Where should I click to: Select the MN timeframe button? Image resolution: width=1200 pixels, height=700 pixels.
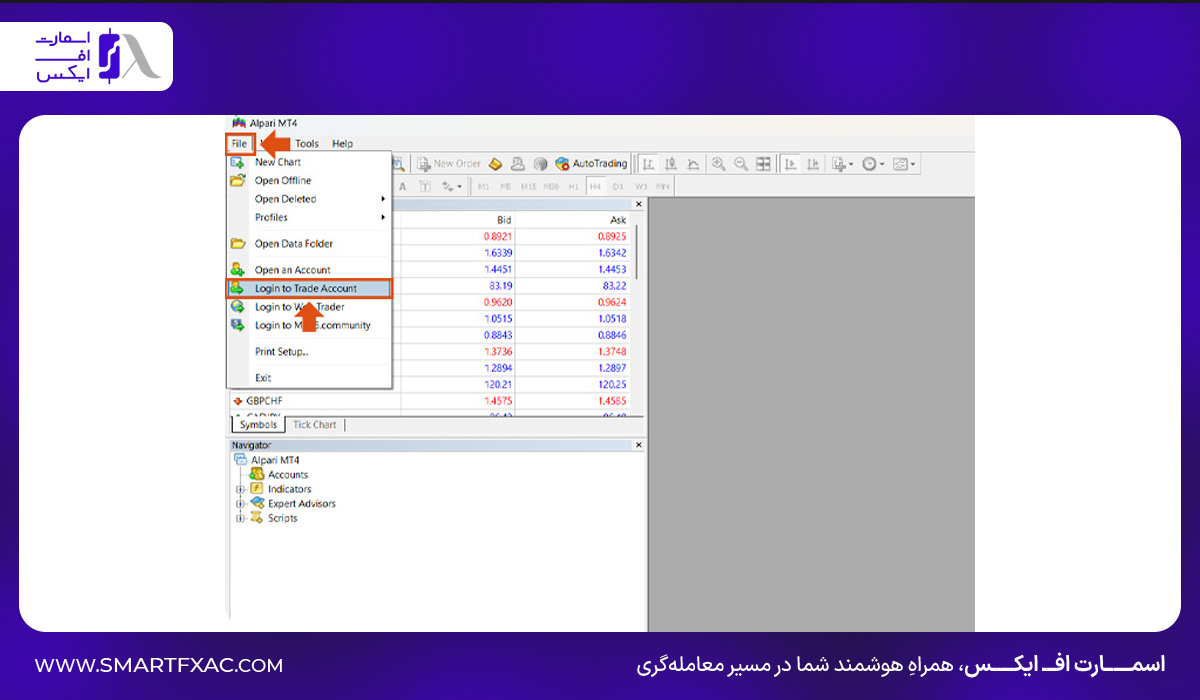[663, 187]
